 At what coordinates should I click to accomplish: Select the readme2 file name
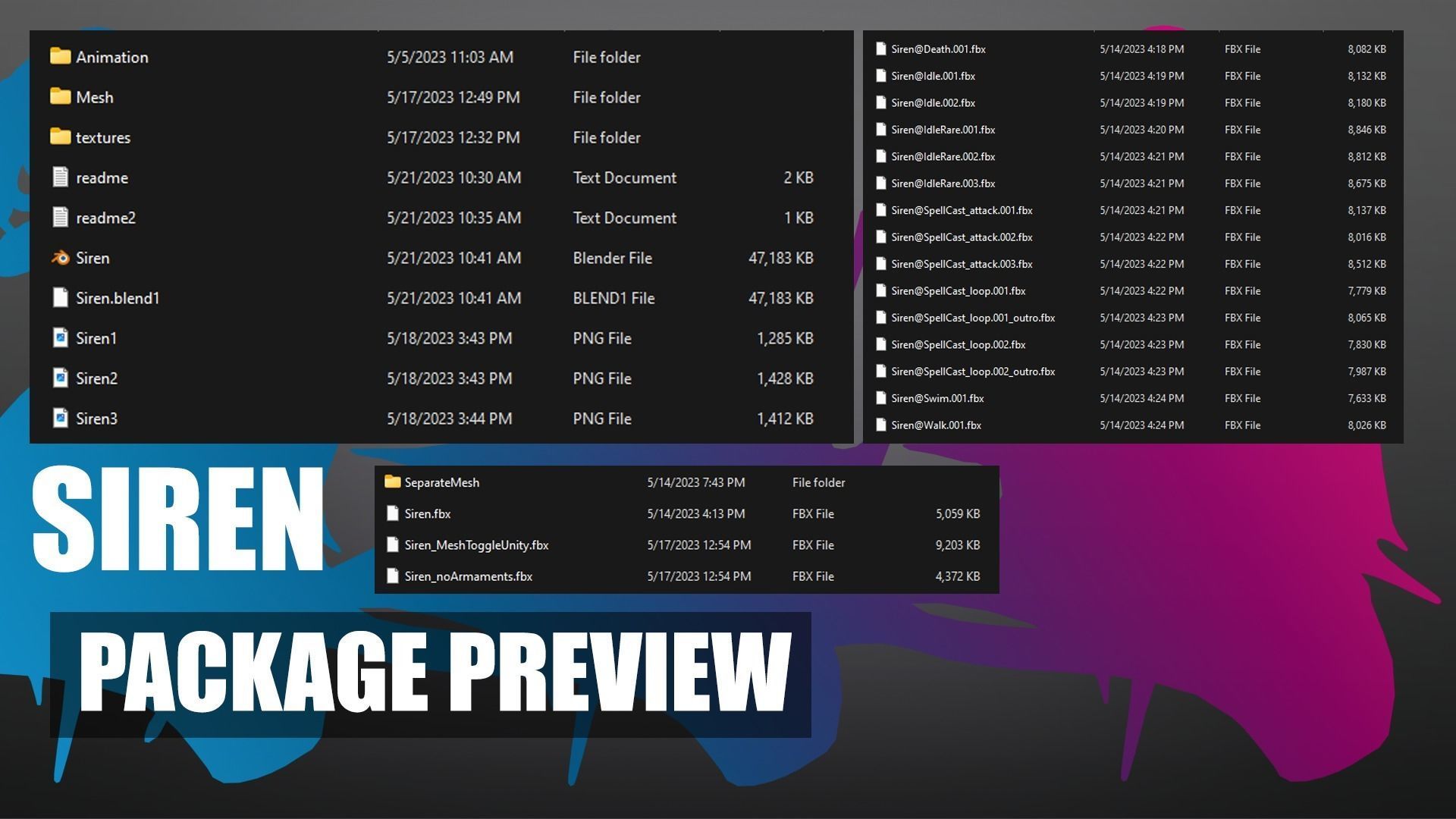point(105,218)
